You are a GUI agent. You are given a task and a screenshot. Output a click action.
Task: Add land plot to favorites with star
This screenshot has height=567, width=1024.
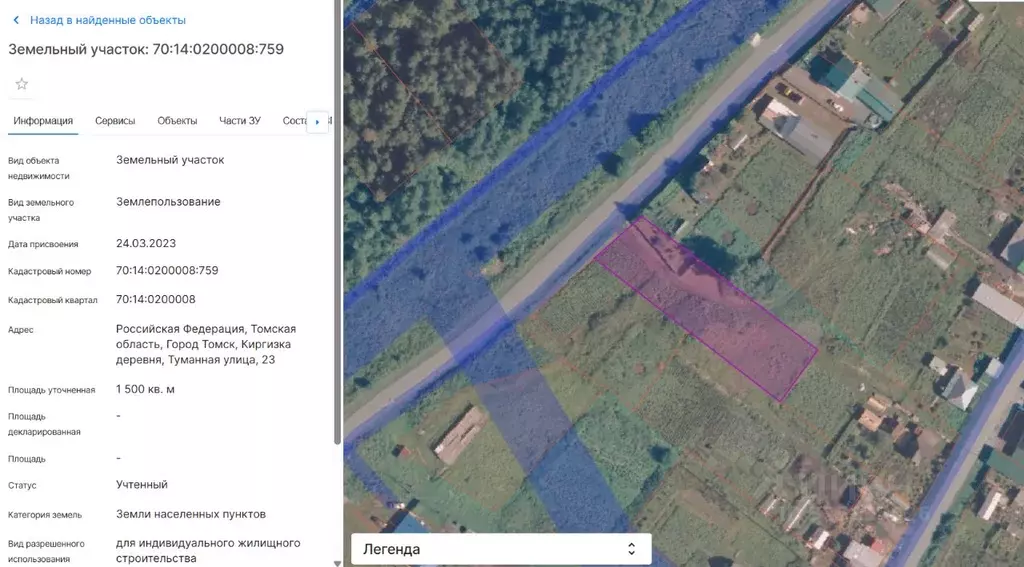(21, 84)
